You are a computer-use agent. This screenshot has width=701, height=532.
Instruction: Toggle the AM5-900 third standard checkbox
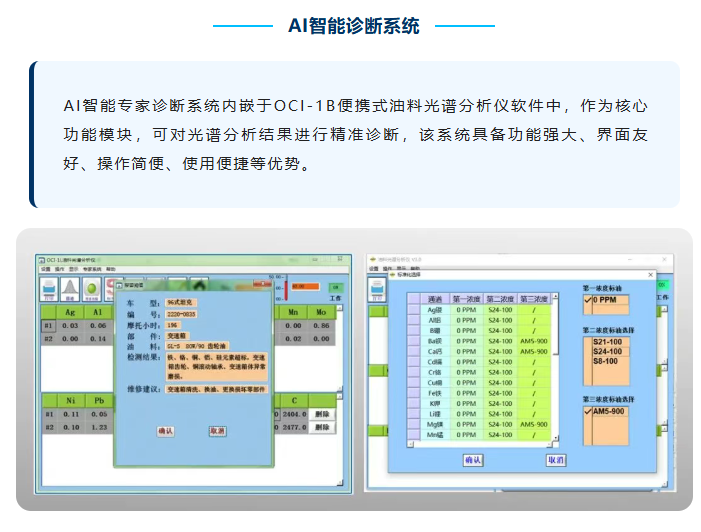tap(588, 411)
